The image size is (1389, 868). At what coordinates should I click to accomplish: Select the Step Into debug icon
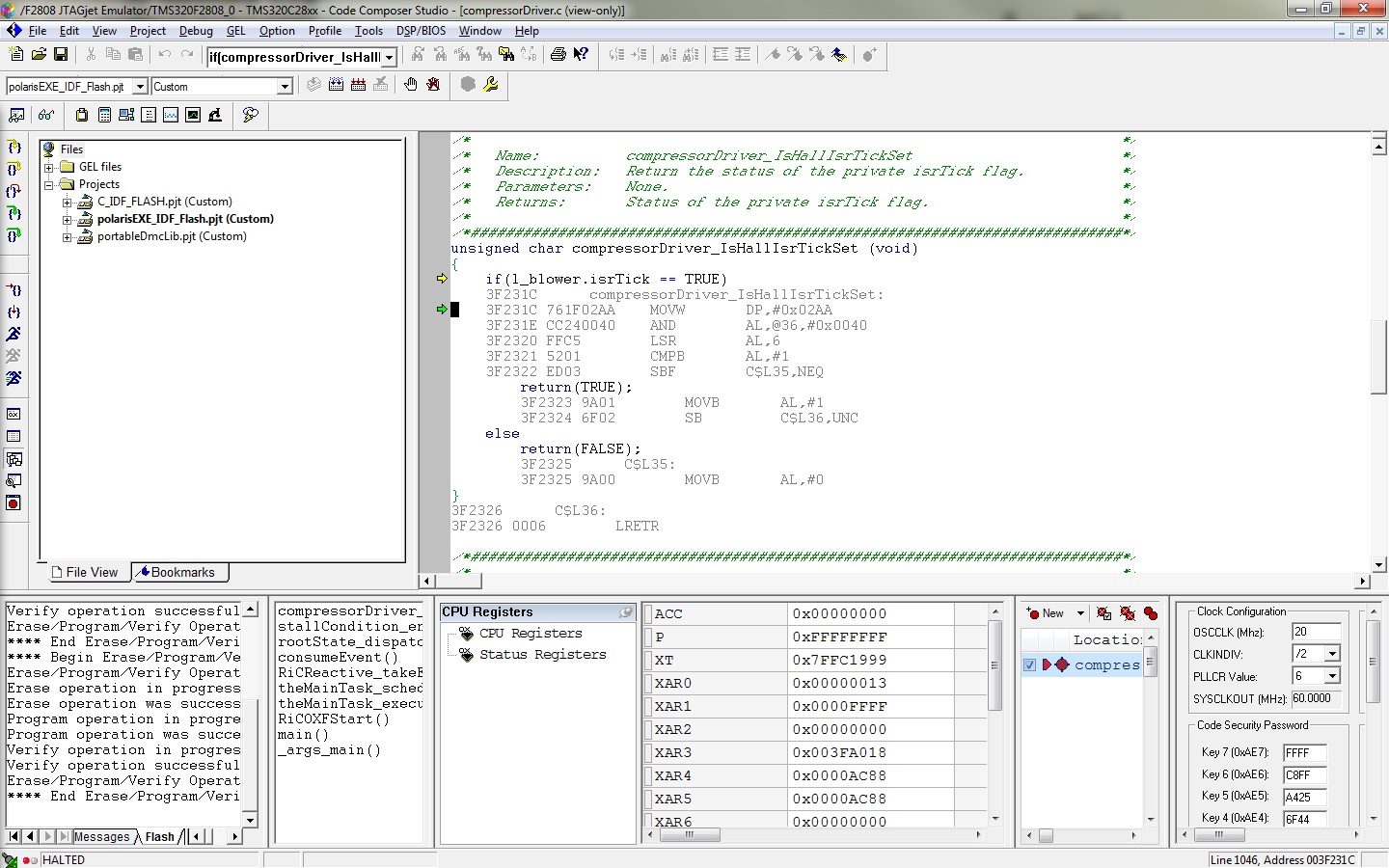point(14,148)
